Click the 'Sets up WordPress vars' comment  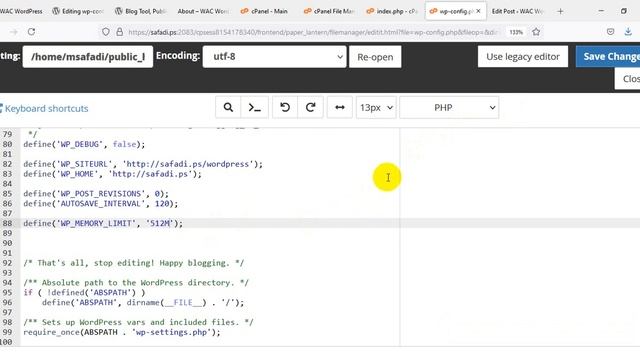point(138,322)
